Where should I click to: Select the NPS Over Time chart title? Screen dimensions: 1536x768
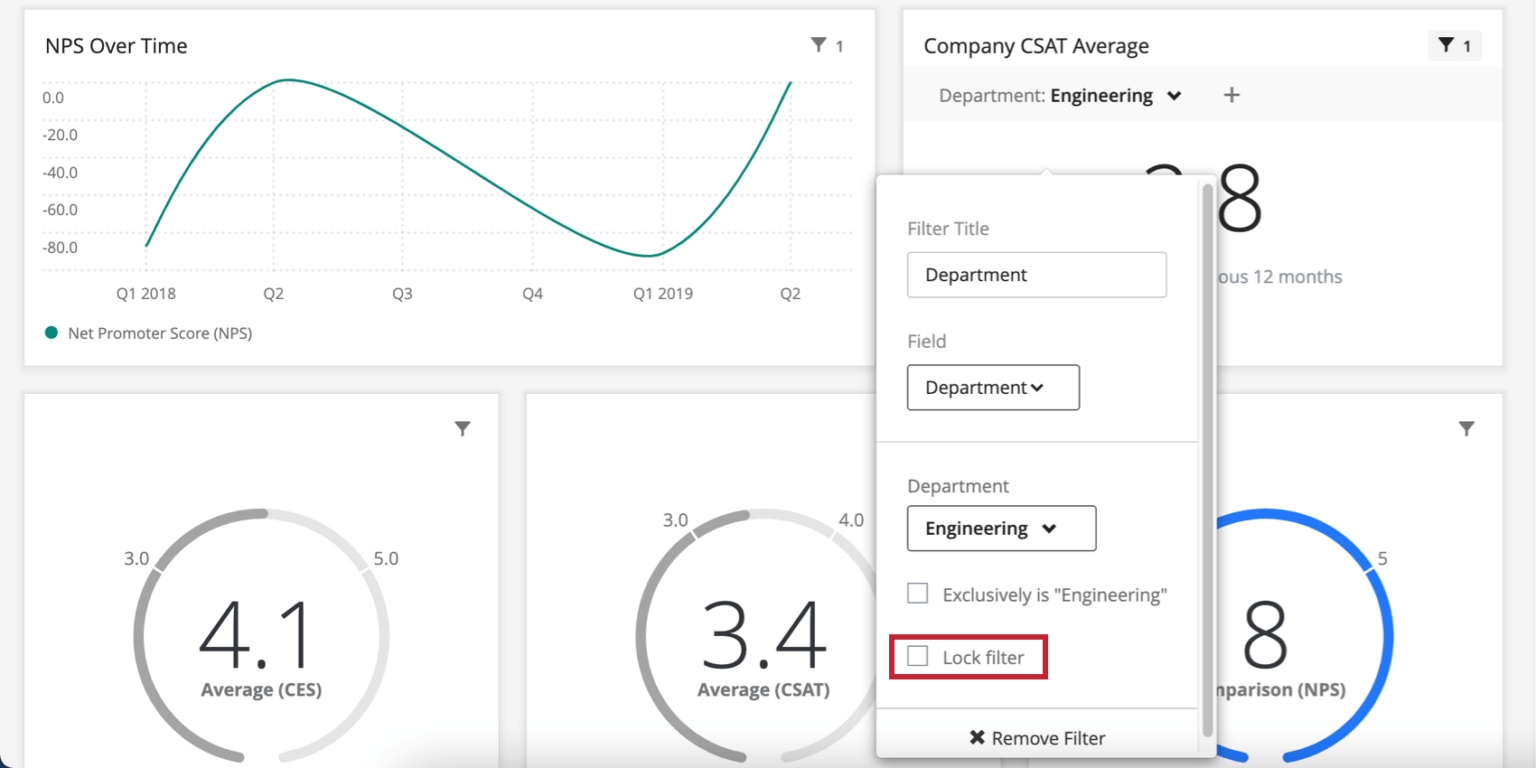(116, 45)
